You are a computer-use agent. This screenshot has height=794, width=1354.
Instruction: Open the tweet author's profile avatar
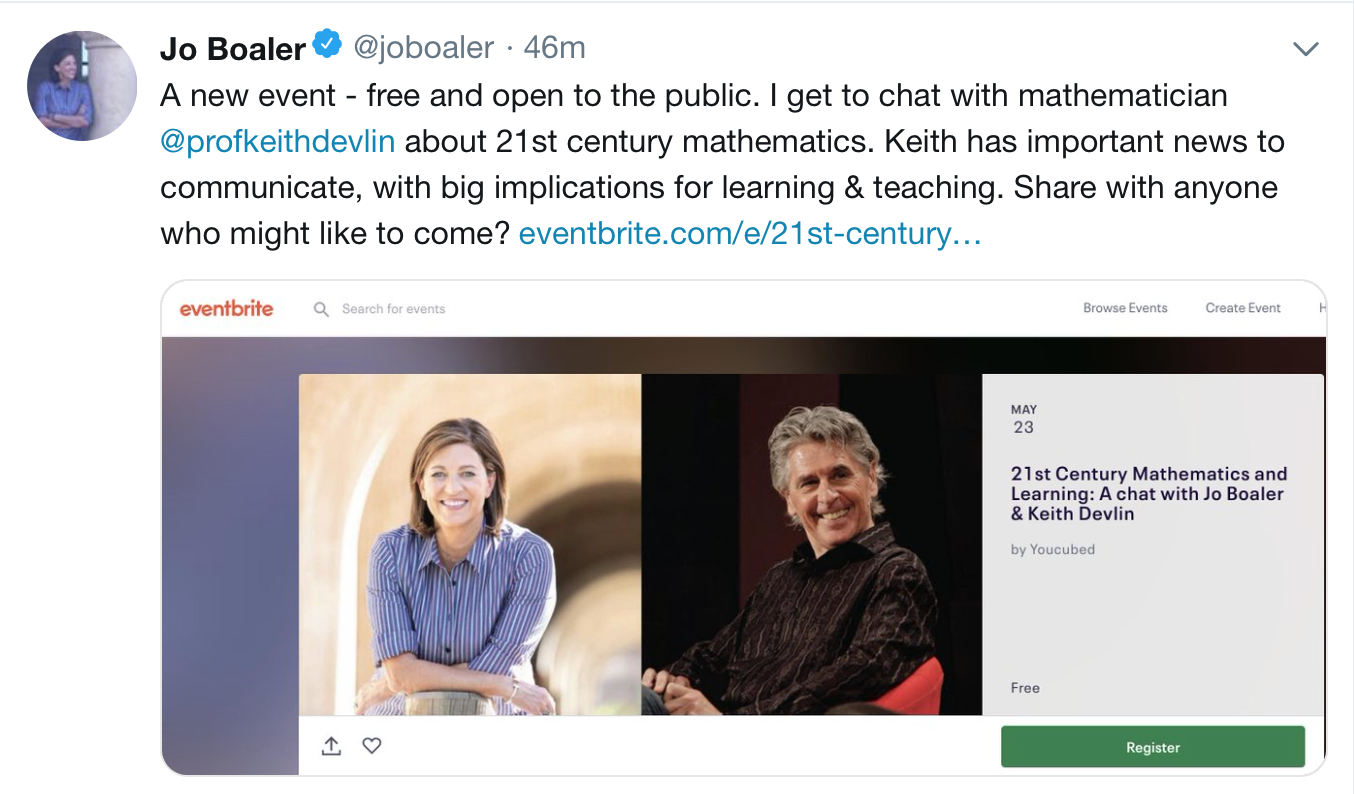point(82,85)
